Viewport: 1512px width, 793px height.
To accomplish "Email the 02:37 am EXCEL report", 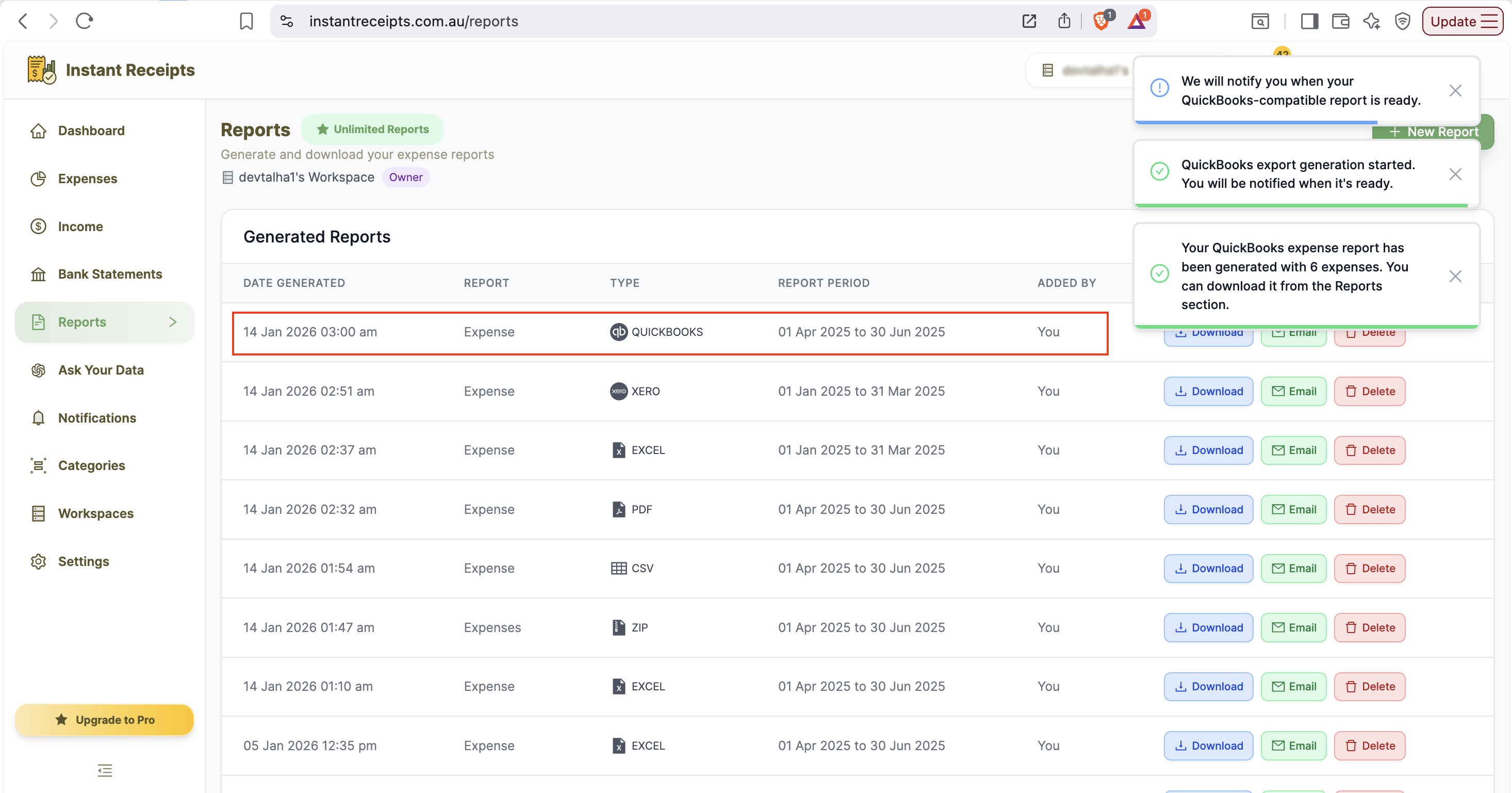I will (x=1294, y=450).
